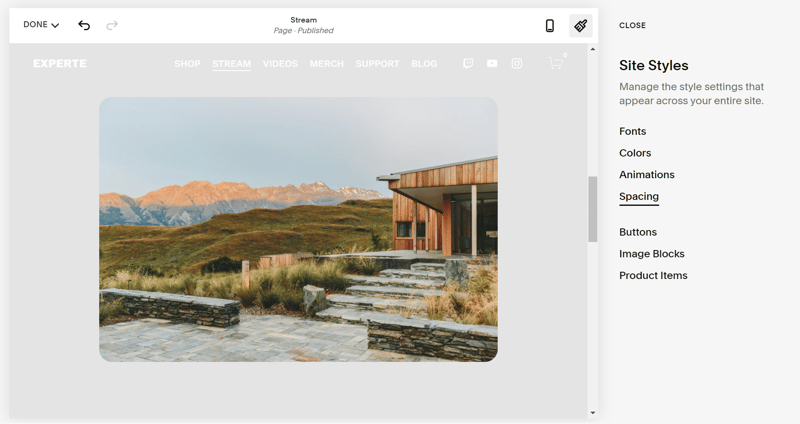Toggle the Site Styles paintbrush icon

[581, 26]
